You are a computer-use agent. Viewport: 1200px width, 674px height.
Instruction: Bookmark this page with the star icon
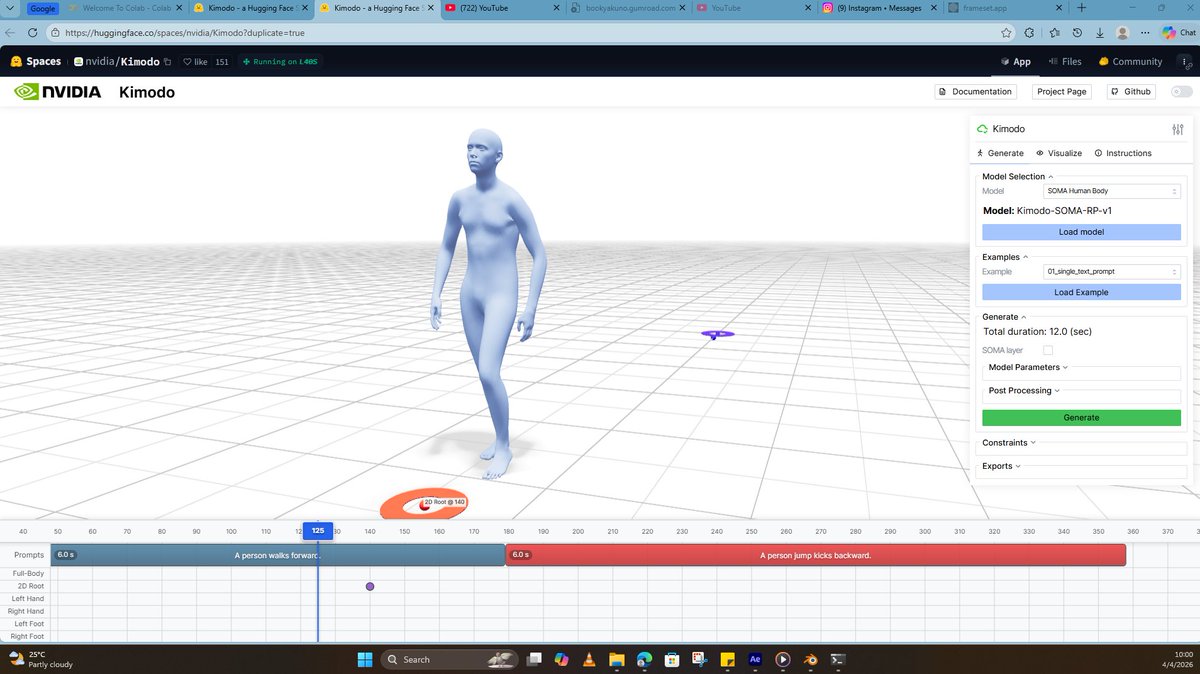(x=1006, y=32)
